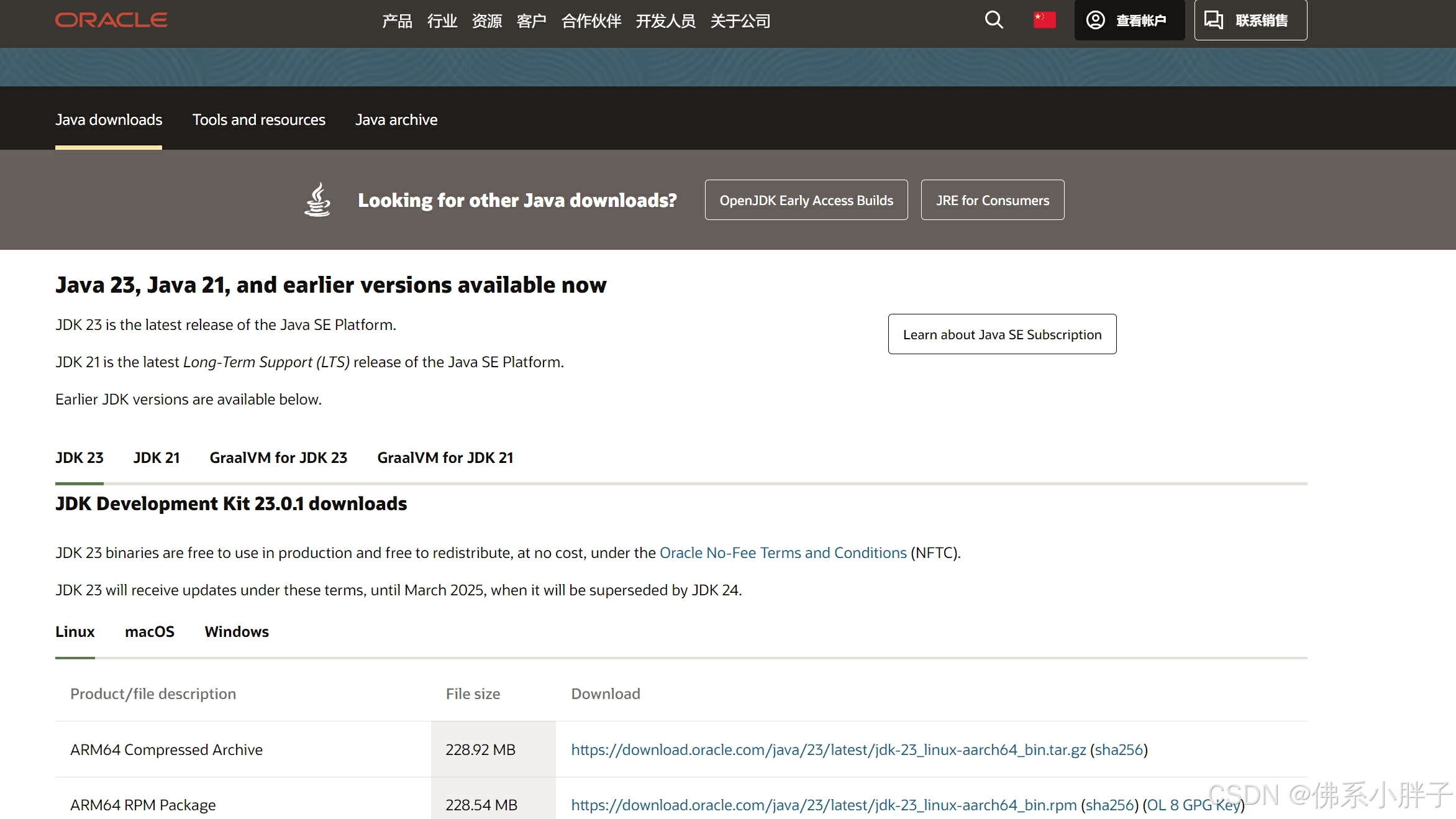Expand the 关于公司 menu
1456x819 pixels.
click(x=740, y=21)
